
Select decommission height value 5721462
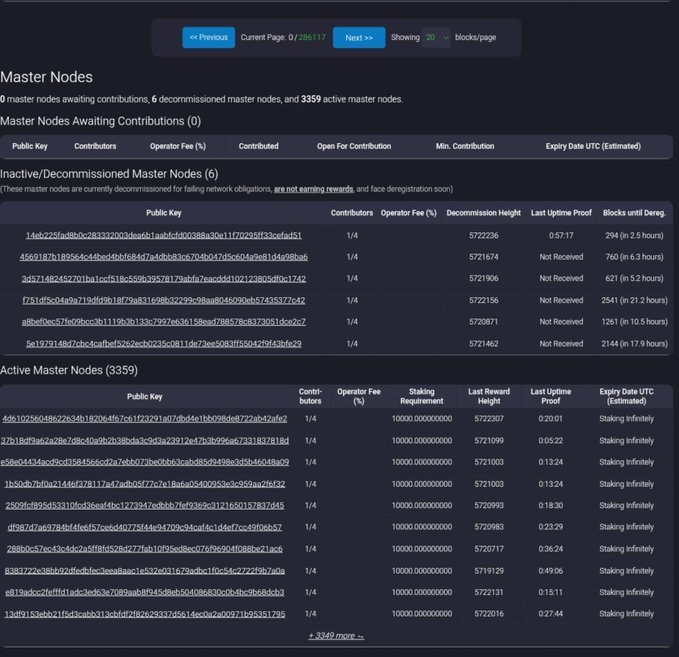pos(483,344)
